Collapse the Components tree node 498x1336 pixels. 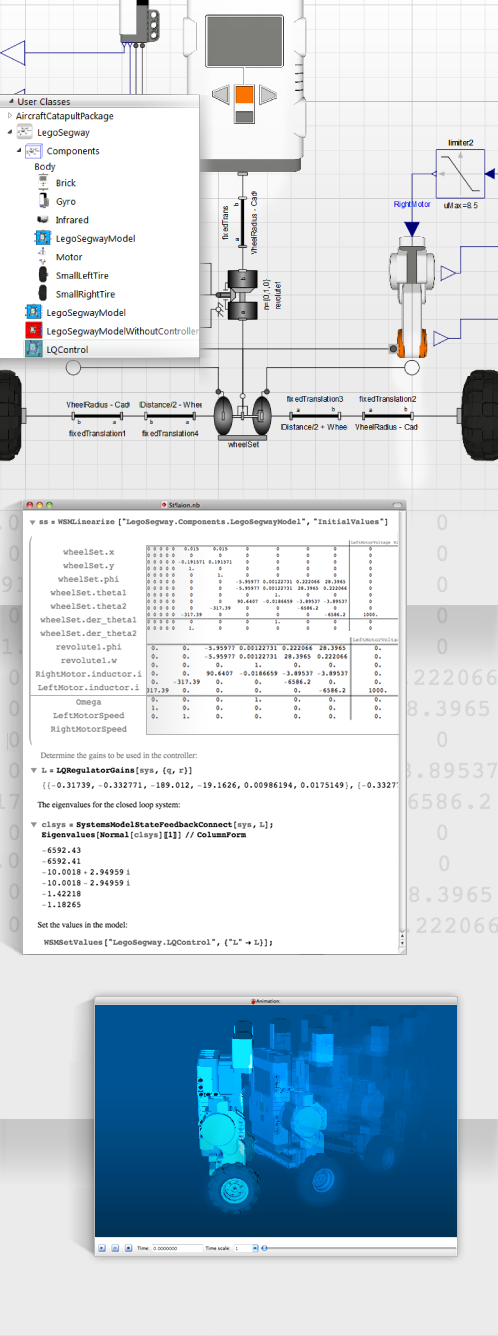tap(19, 151)
